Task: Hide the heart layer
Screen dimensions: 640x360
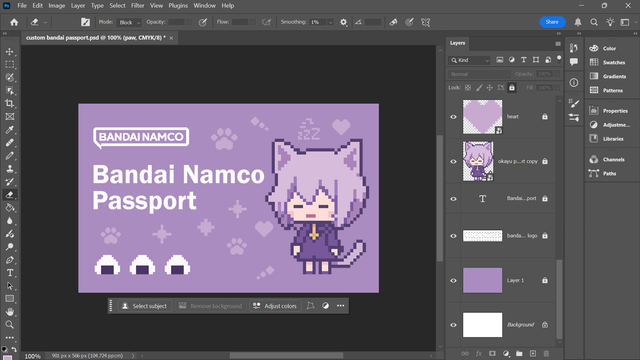Action: [x=453, y=117]
